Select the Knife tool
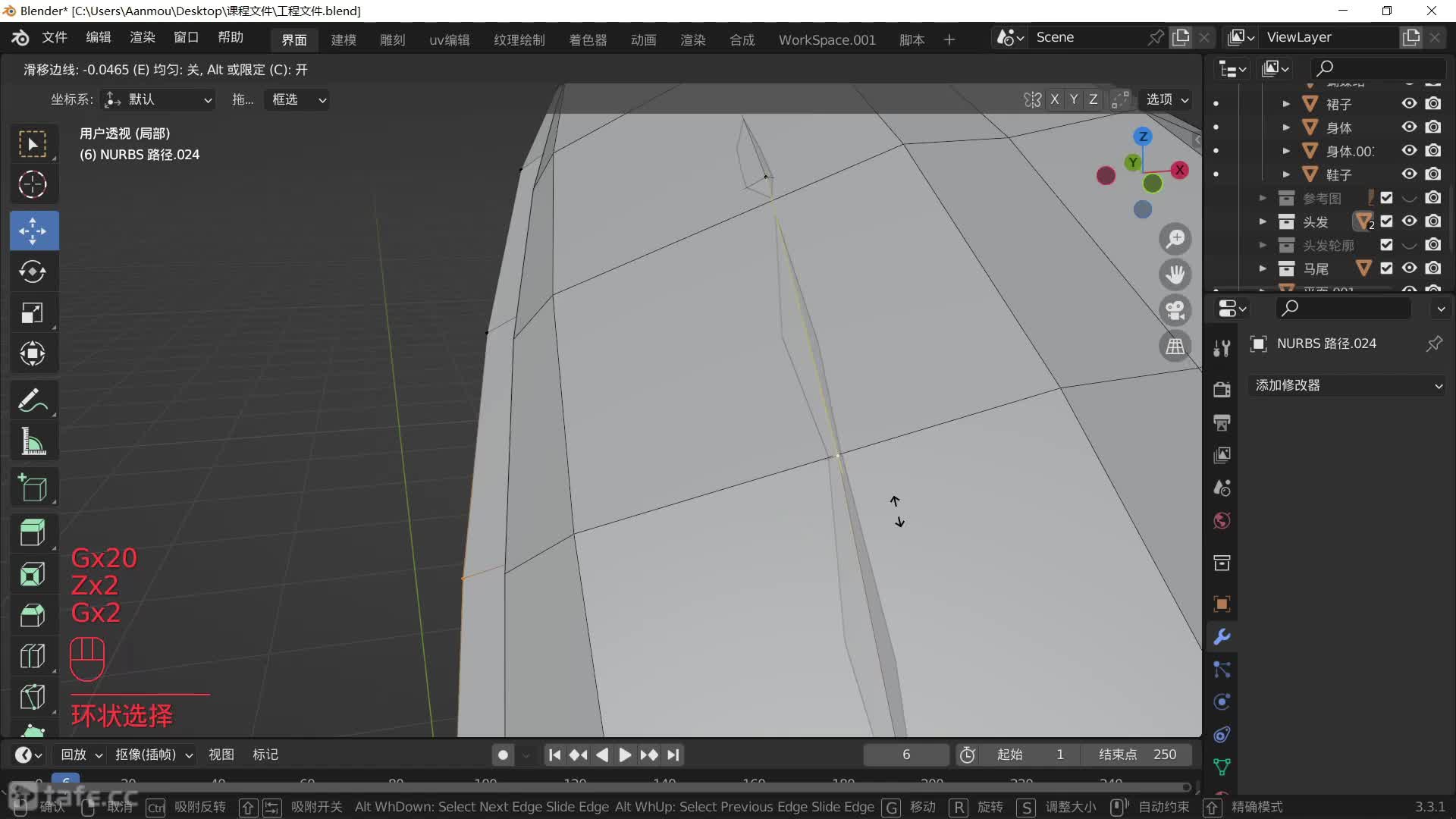Screen dimensions: 1456x819 [x=33, y=697]
